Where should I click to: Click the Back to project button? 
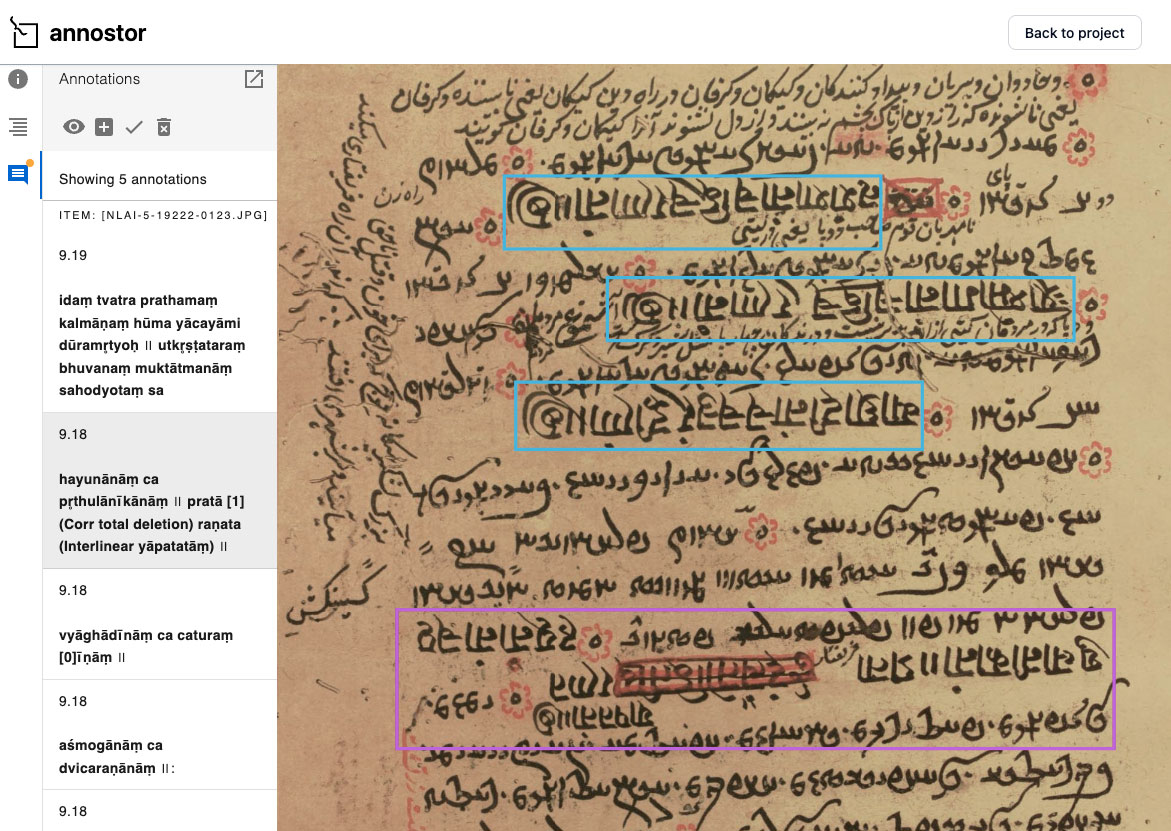point(1074,33)
